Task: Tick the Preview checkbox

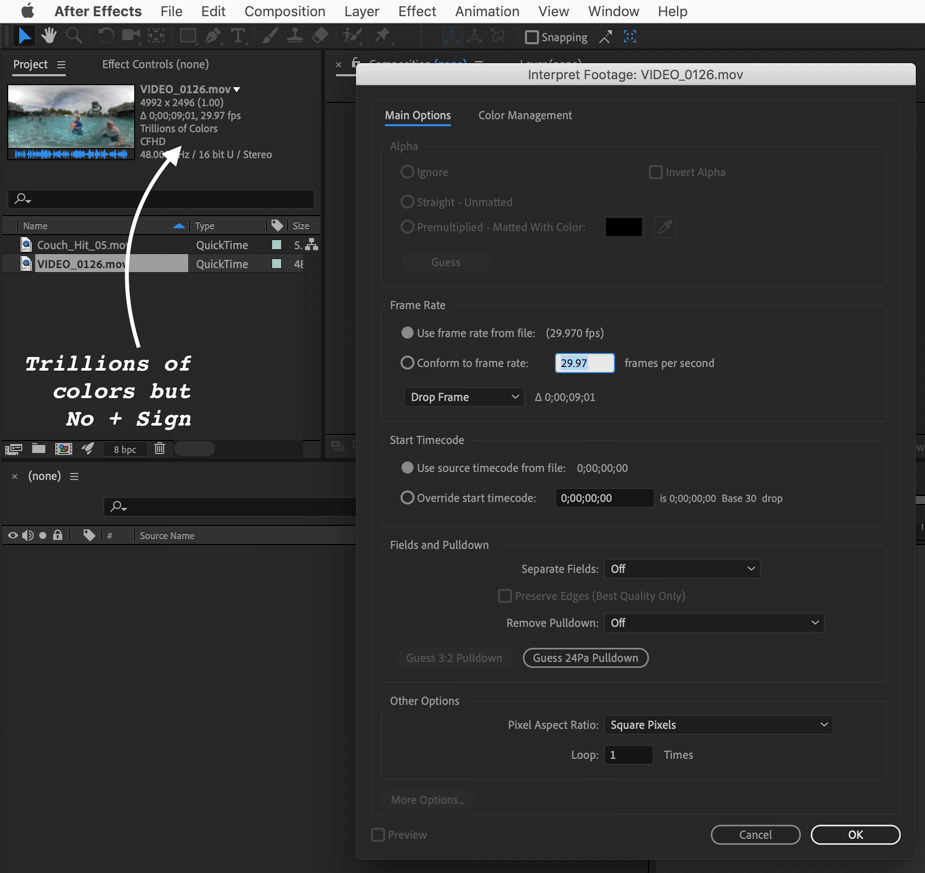Action: click(x=378, y=835)
